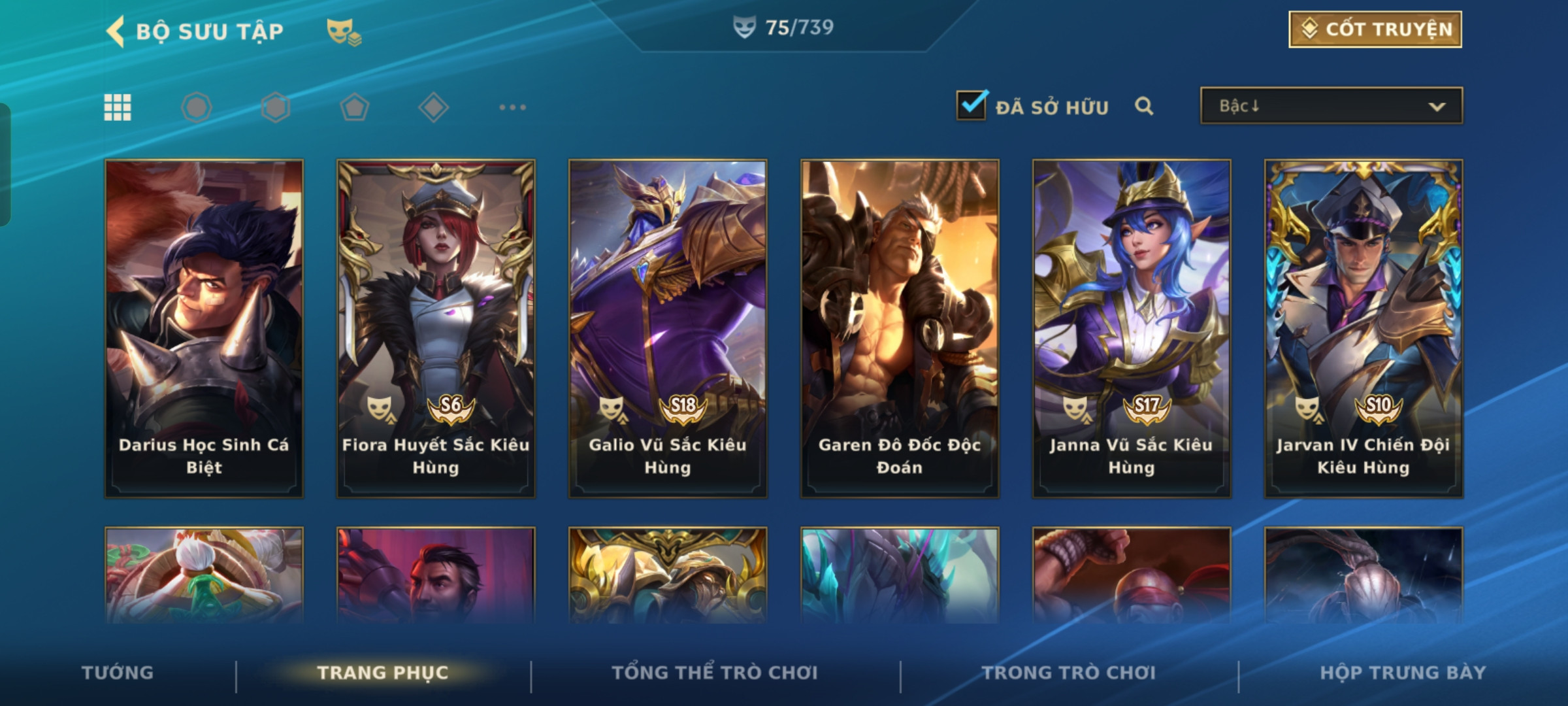Switch to the Tổng Thể Trò Chơi tab
The height and width of the screenshot is (706, 1568).
tap(715, 673)
